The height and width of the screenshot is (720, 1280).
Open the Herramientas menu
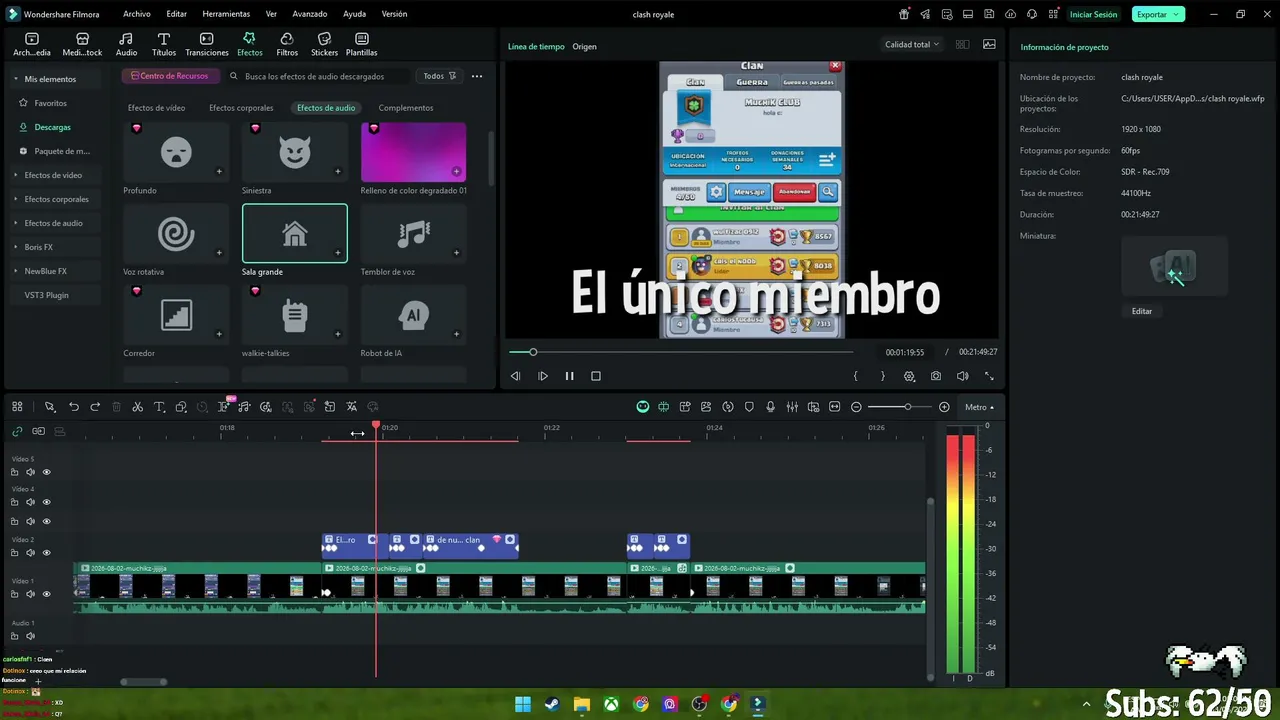click(226, 14)
